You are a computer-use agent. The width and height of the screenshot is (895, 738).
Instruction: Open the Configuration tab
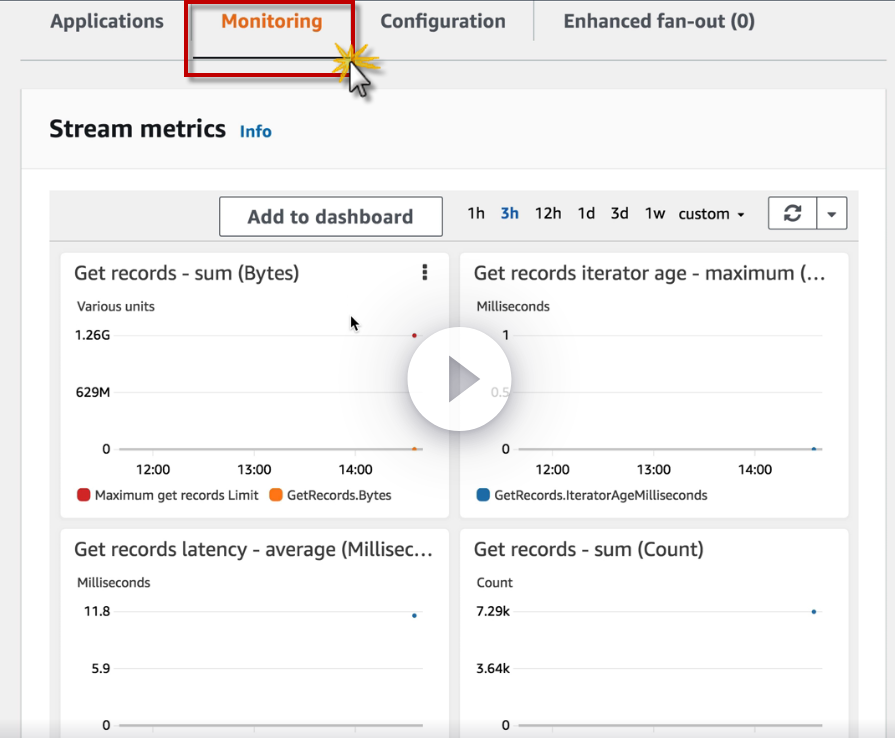click(443, 21)
